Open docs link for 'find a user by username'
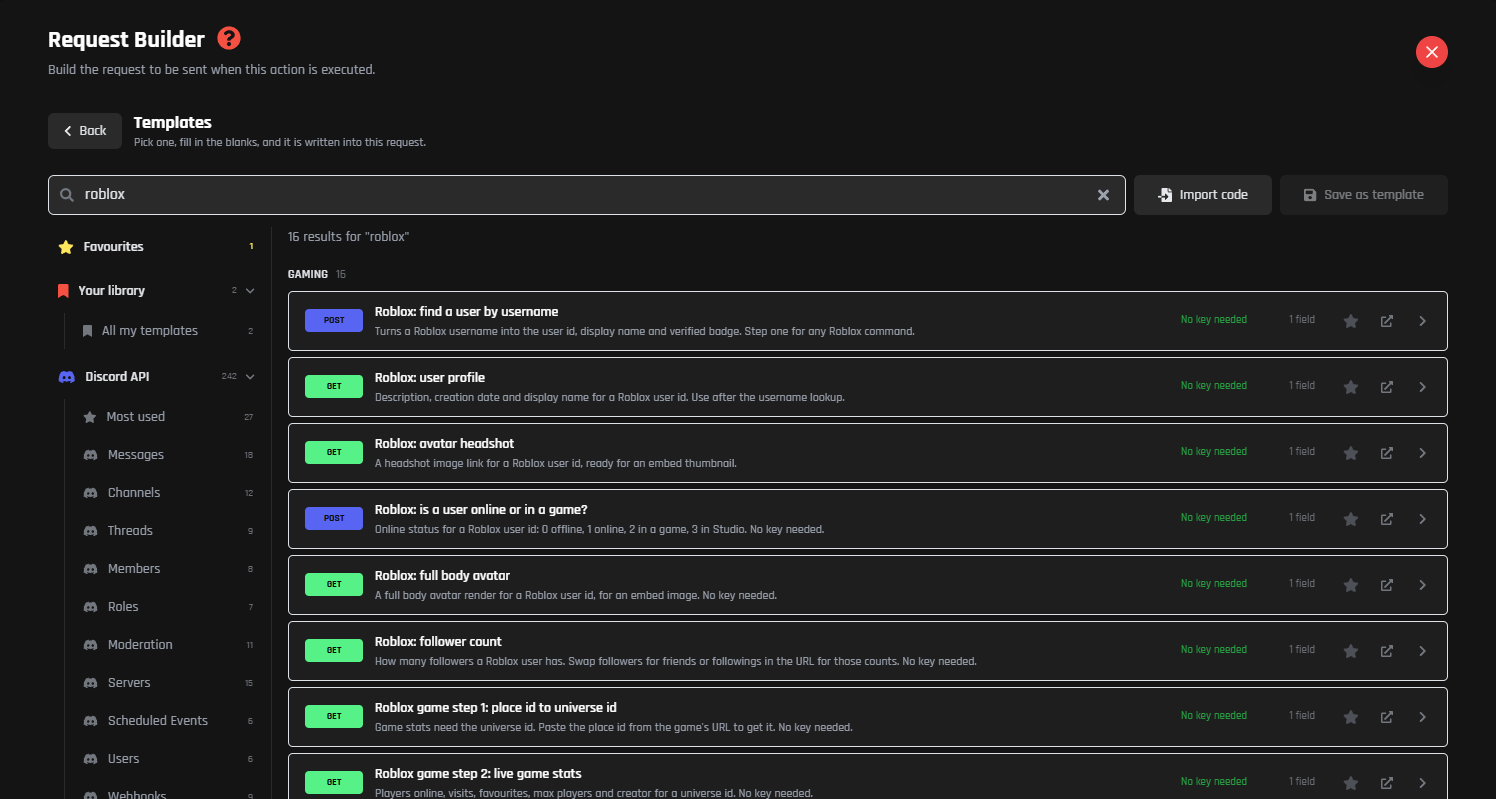The width and height of the screenshot is (1496, 799). tap(1387, 321)
